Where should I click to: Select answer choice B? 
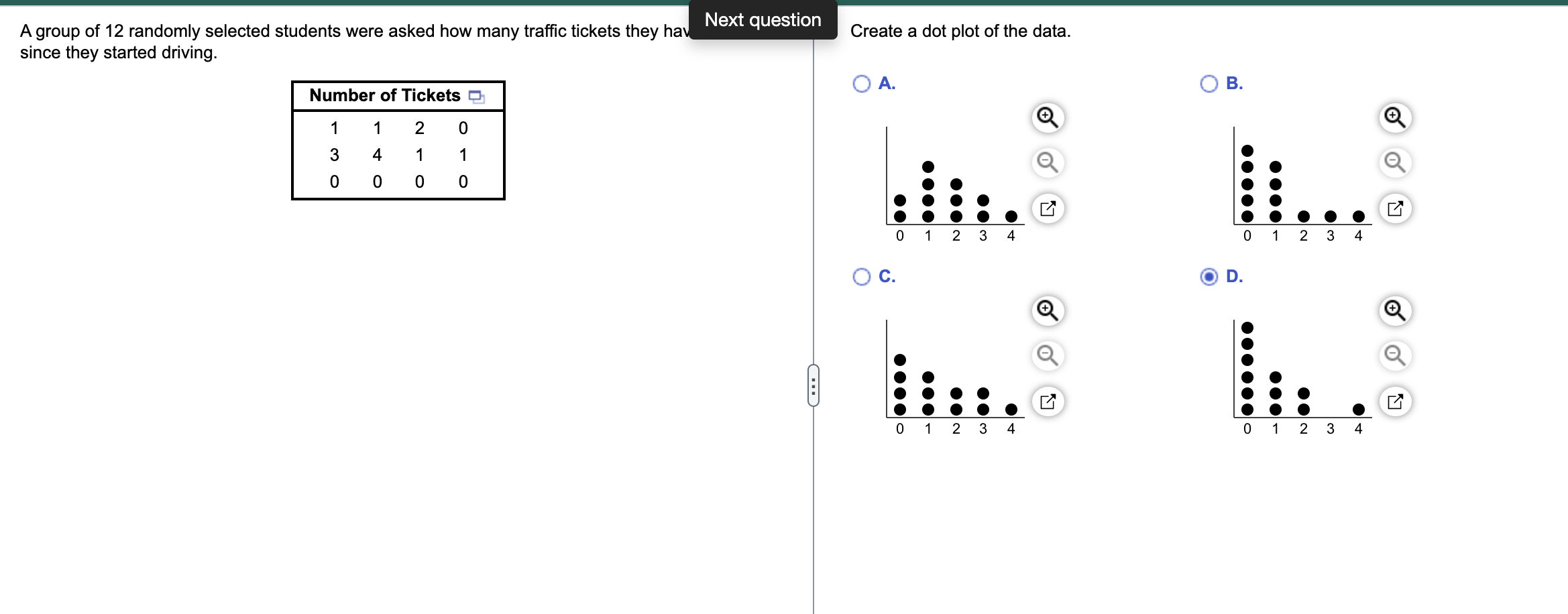coord(1209,82)
